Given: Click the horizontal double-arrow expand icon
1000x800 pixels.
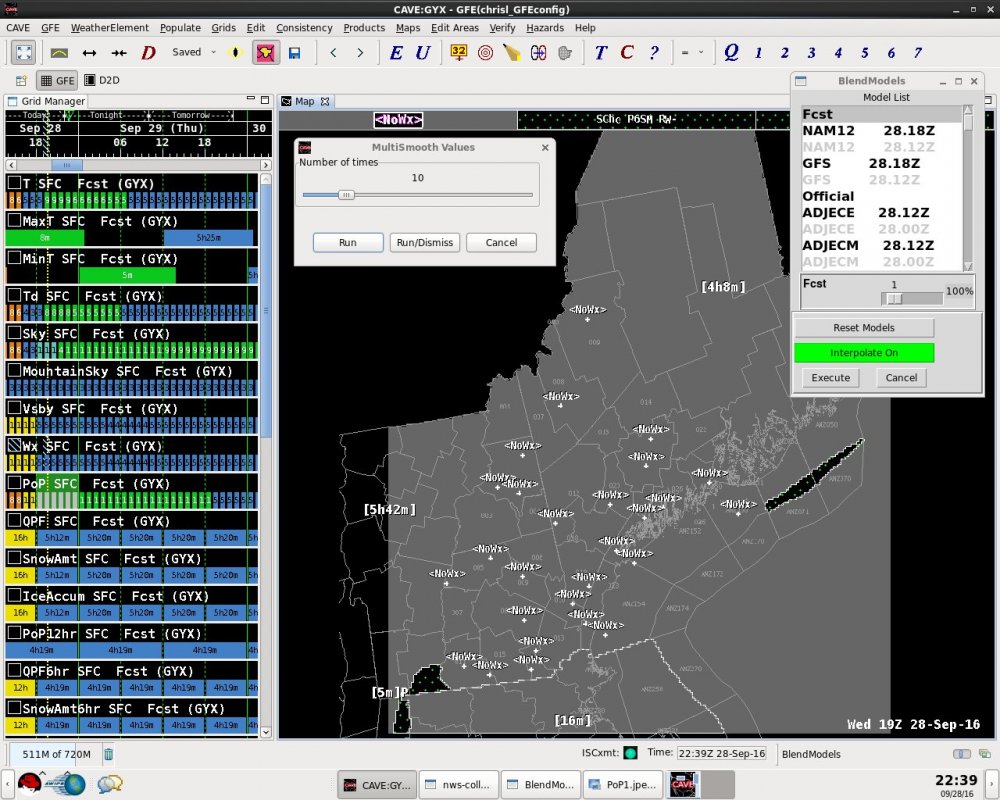Looking at the screenshot, I should pos(89,53).
